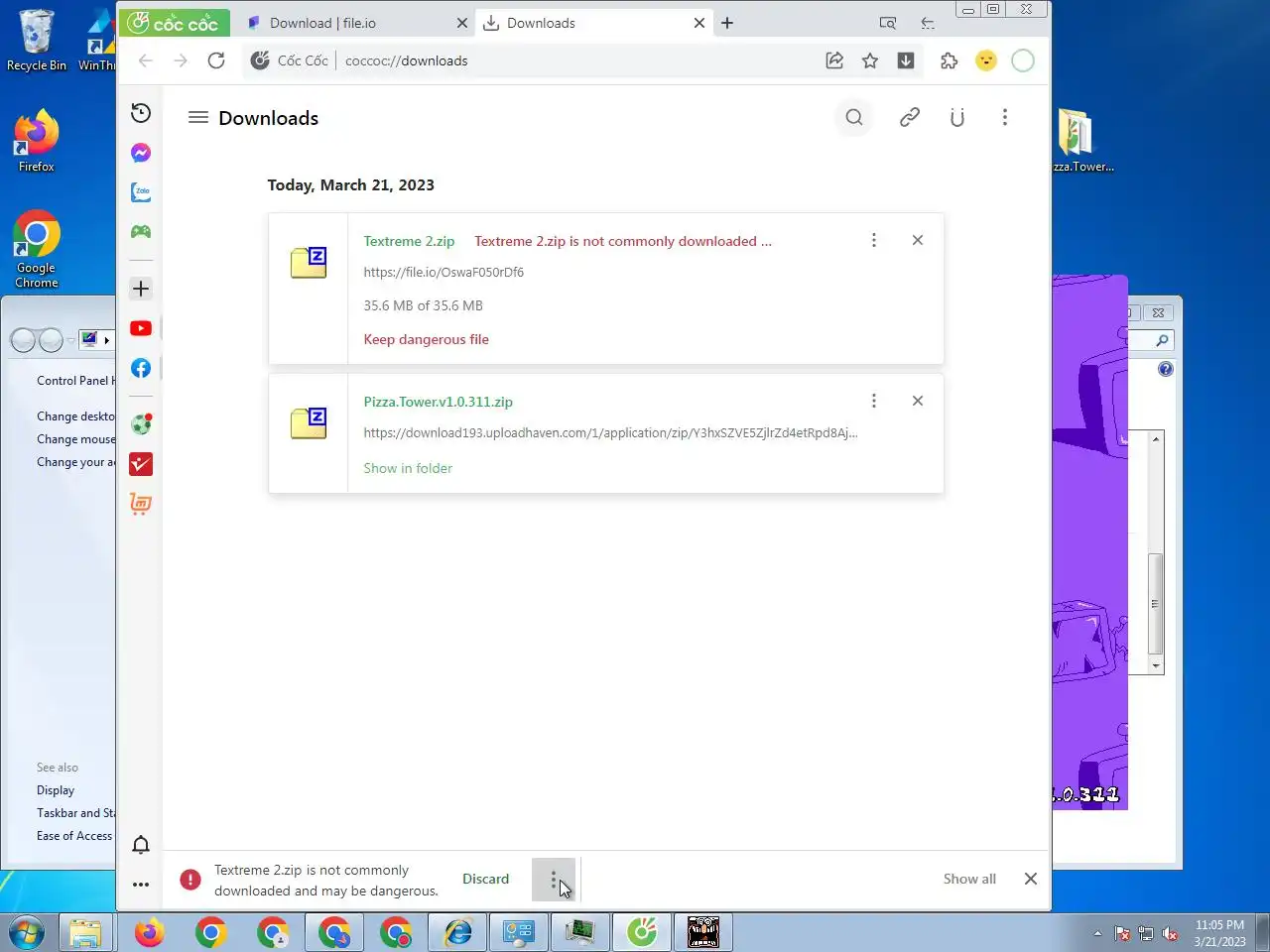This screenshot has height=952, width=1270.
Task: Click the Cốc Cốc logo button in the title bar
Action: [x=175, y=23]
